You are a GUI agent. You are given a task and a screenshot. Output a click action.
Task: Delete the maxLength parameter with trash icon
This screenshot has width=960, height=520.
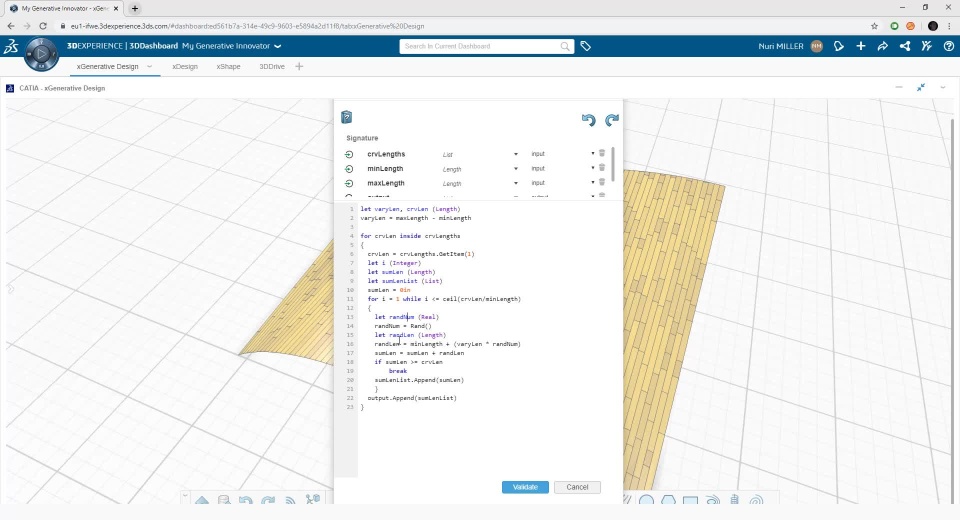point(602,182)
